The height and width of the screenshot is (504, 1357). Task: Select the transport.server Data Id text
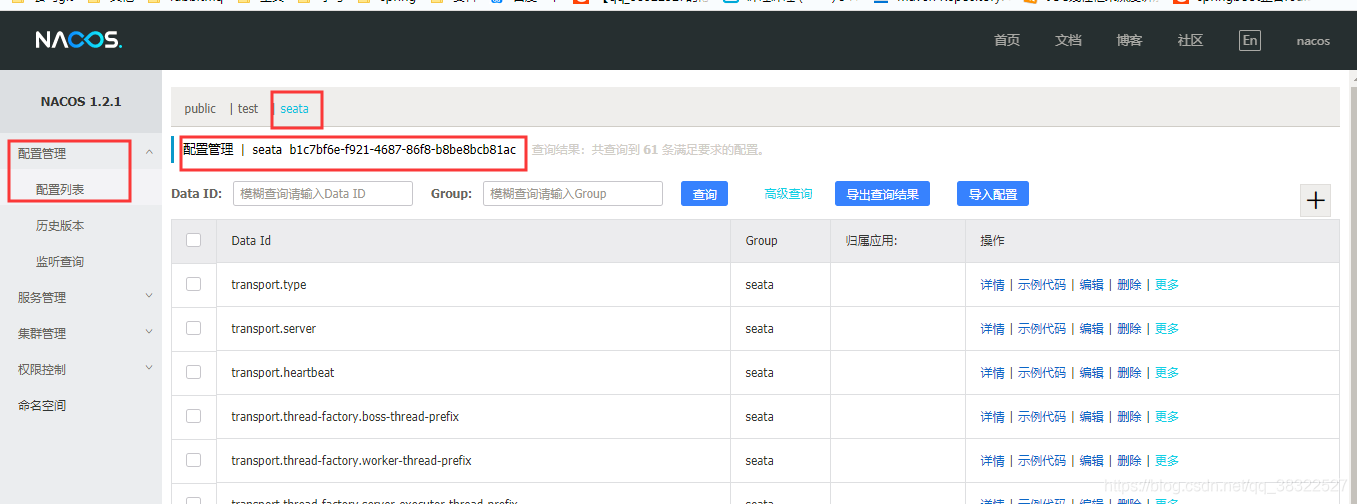point(273,329)
